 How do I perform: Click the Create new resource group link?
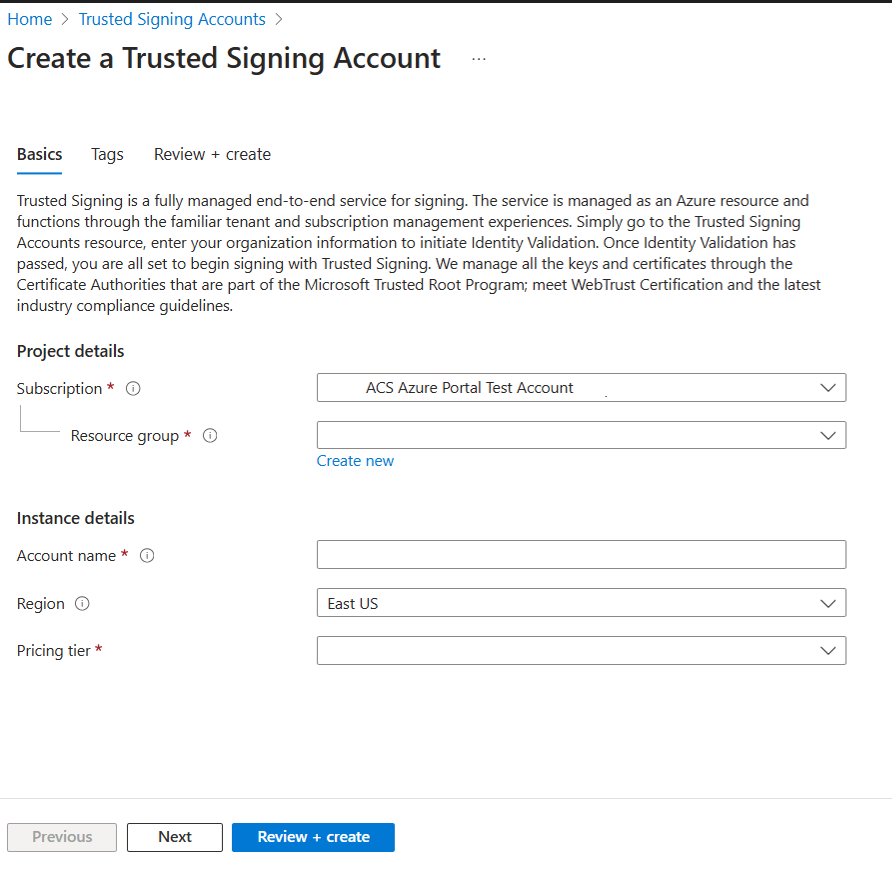pyautogui.click(x=355, y=461)
